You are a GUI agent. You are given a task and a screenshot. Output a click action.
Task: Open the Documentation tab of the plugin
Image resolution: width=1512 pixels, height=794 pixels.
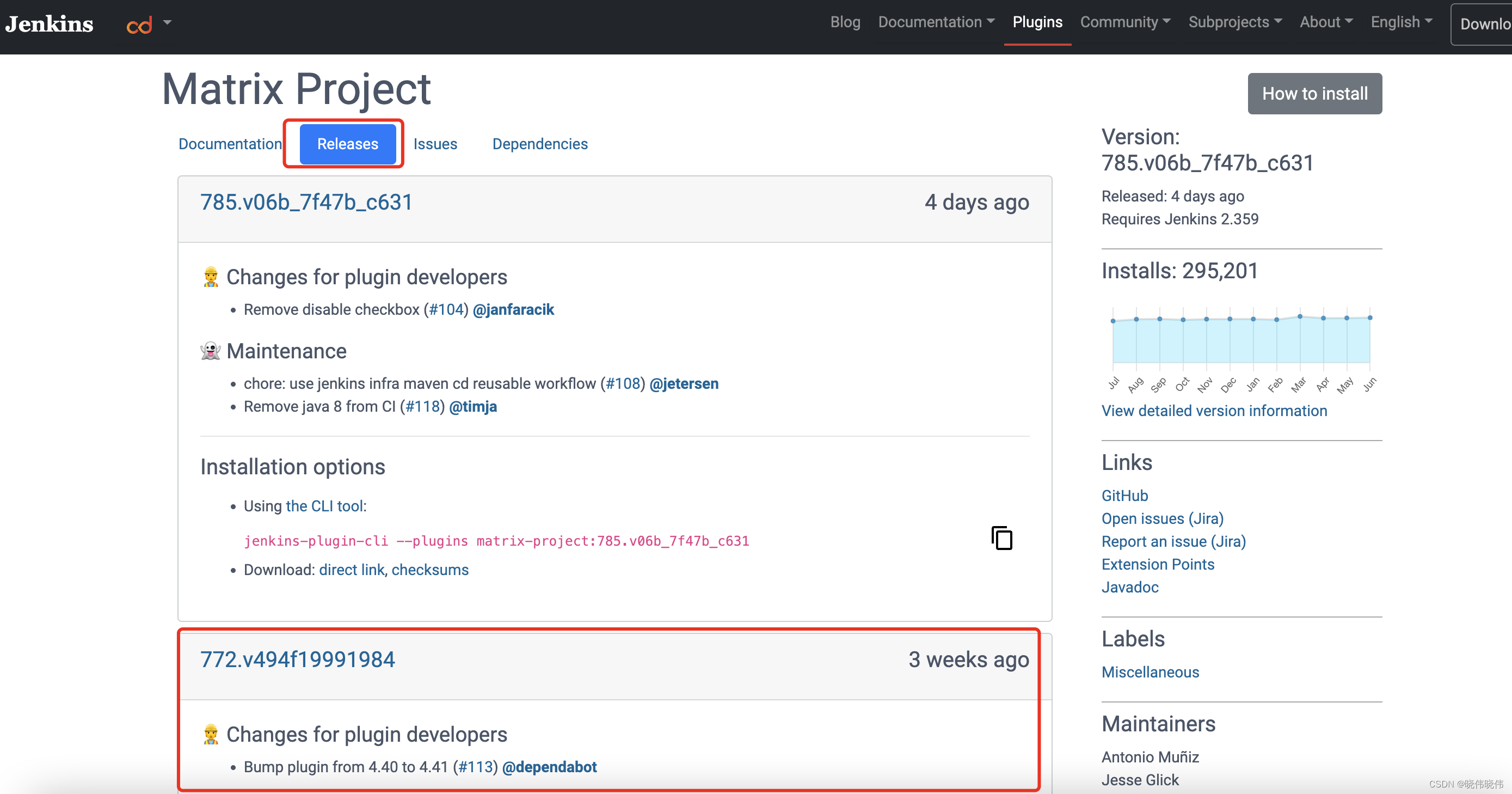point(230,144)
